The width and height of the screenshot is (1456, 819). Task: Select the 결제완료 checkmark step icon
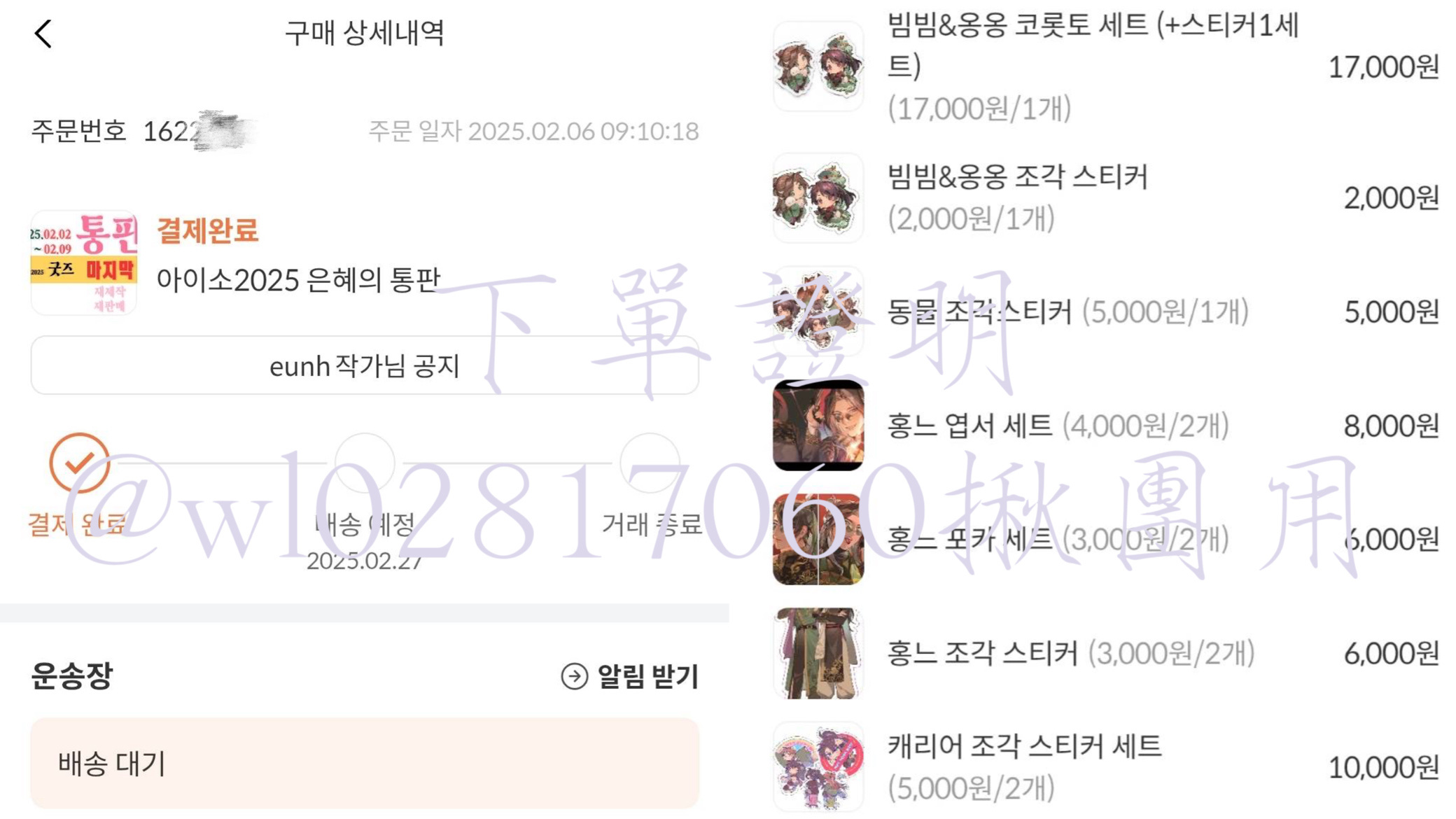[79, 463]
